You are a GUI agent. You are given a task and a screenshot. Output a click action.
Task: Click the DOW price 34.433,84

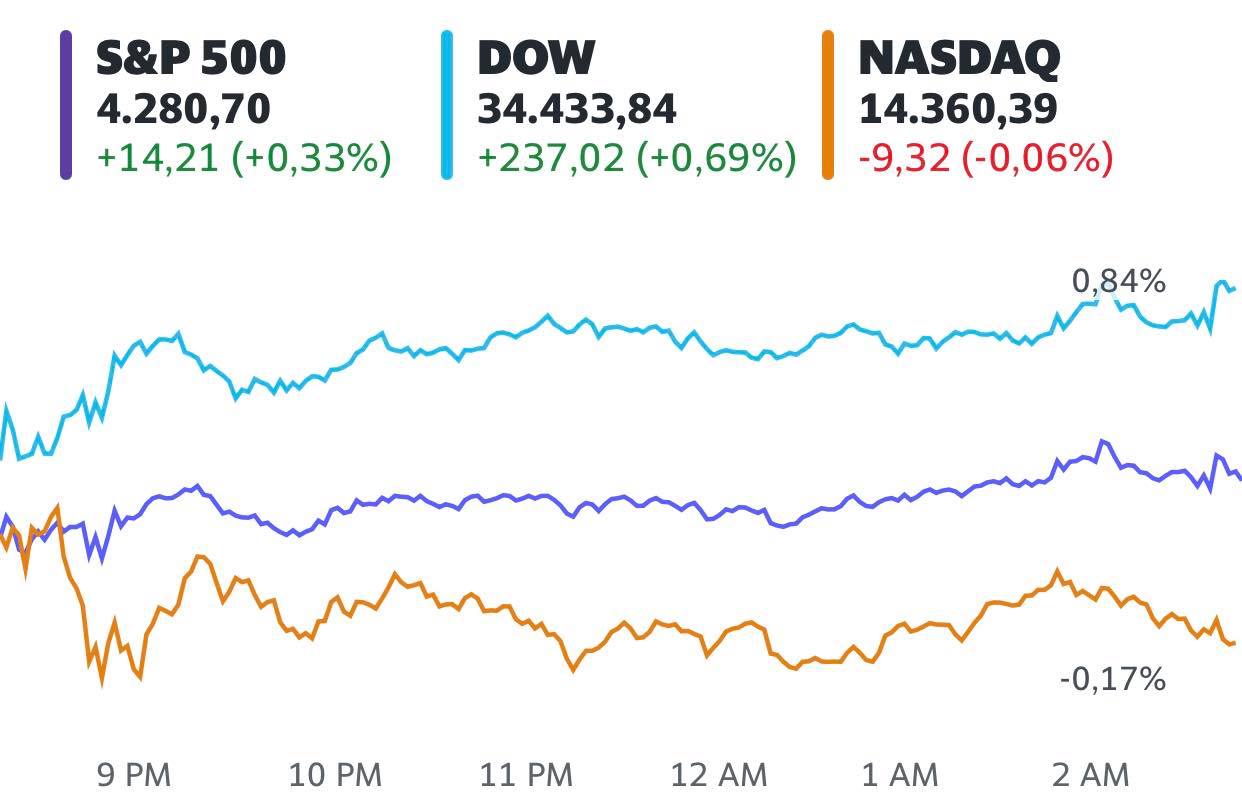(577, 109)
